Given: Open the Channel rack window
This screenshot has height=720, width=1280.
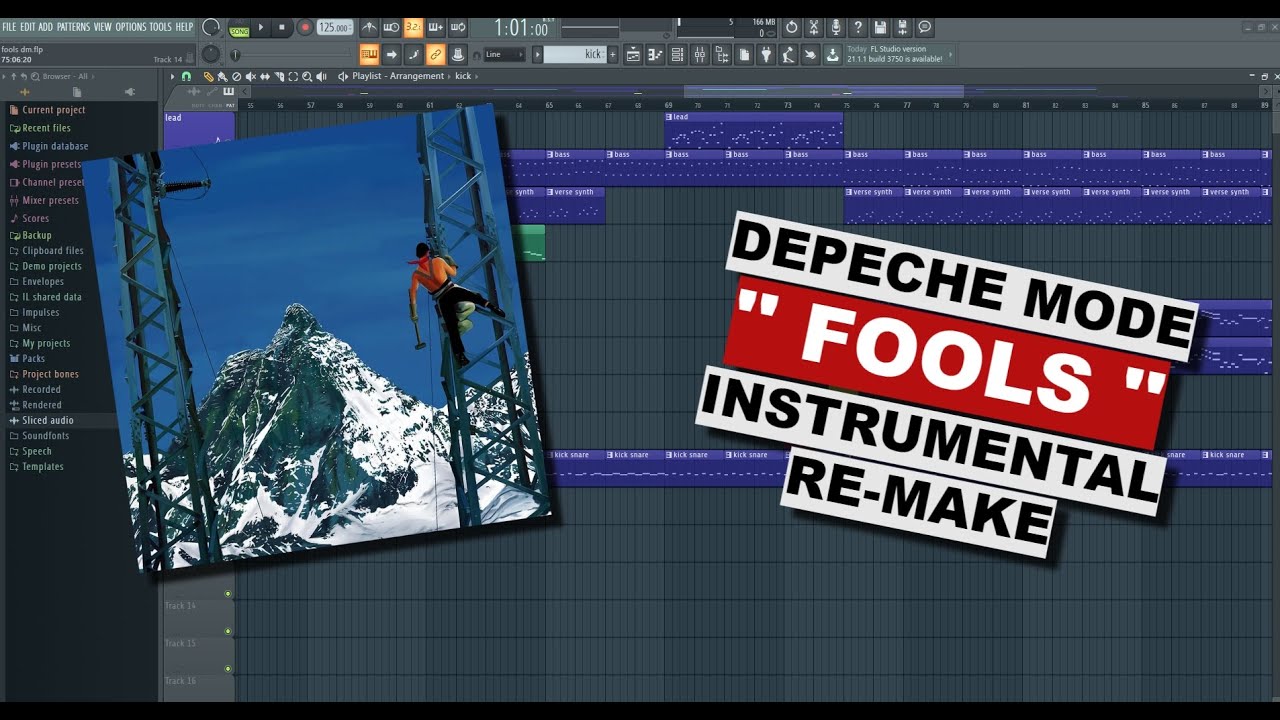Looking at the screenshot, I should (678, 54).
